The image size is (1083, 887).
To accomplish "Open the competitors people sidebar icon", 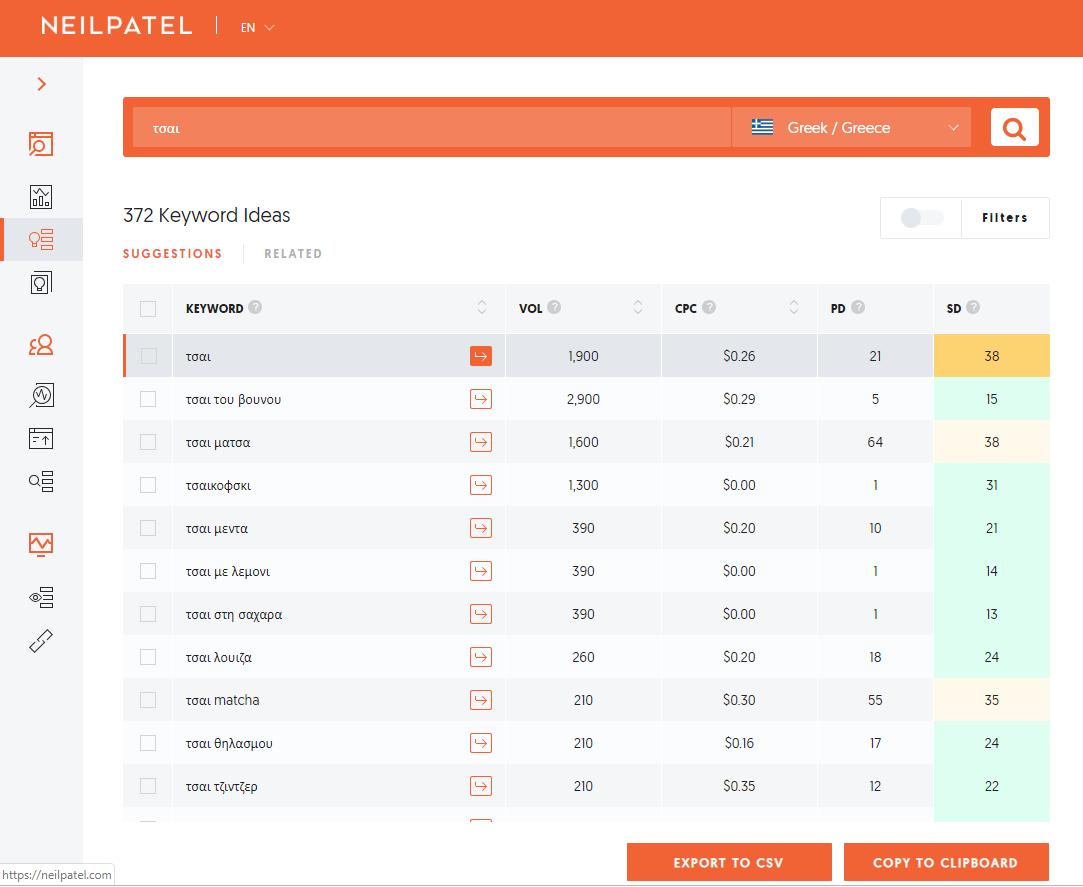I will pos(41,346).
